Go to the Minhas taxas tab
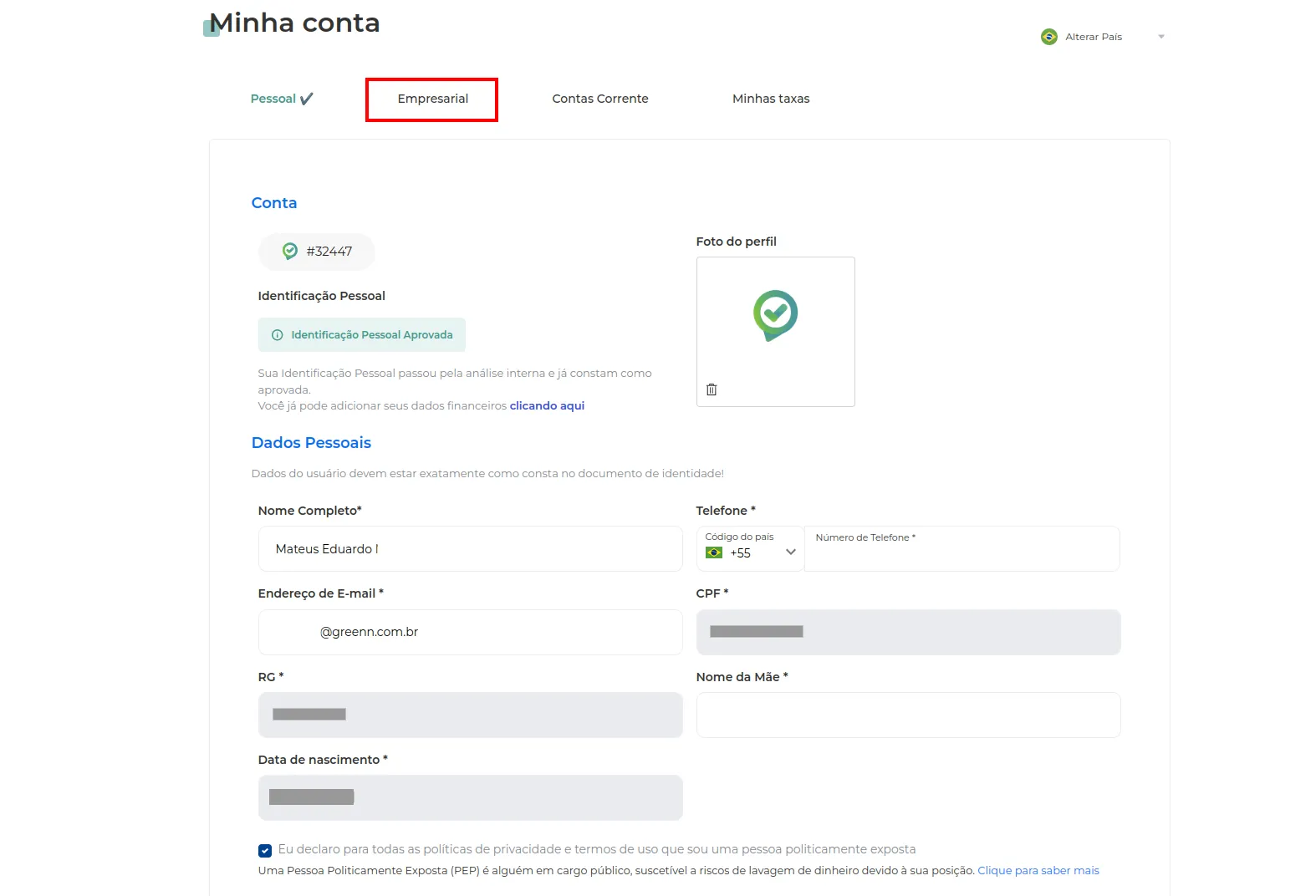Image resolution: width=1316 pixels, height=896 pixels. tap(771, 99)
